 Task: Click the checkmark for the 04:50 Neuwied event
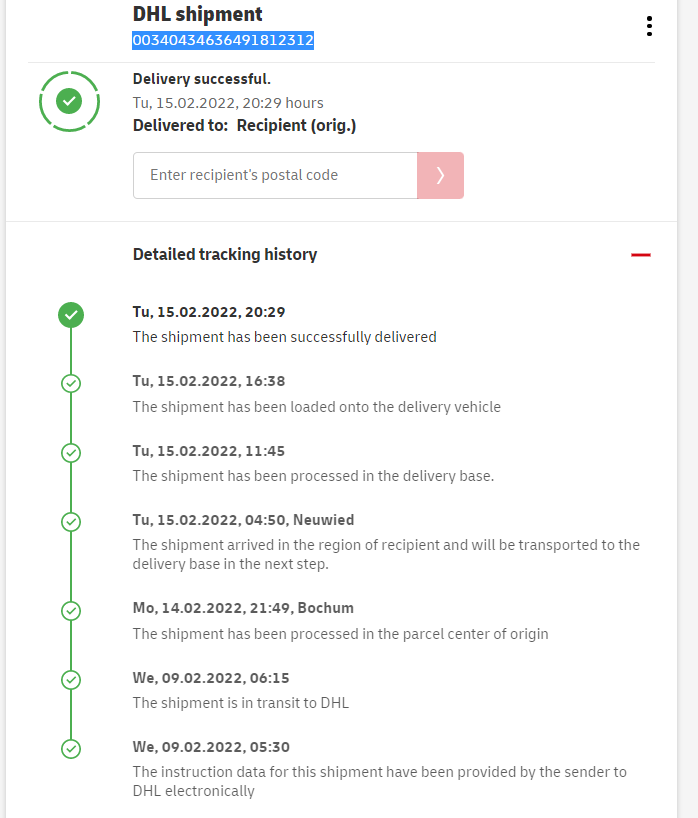tap(71, 521)
